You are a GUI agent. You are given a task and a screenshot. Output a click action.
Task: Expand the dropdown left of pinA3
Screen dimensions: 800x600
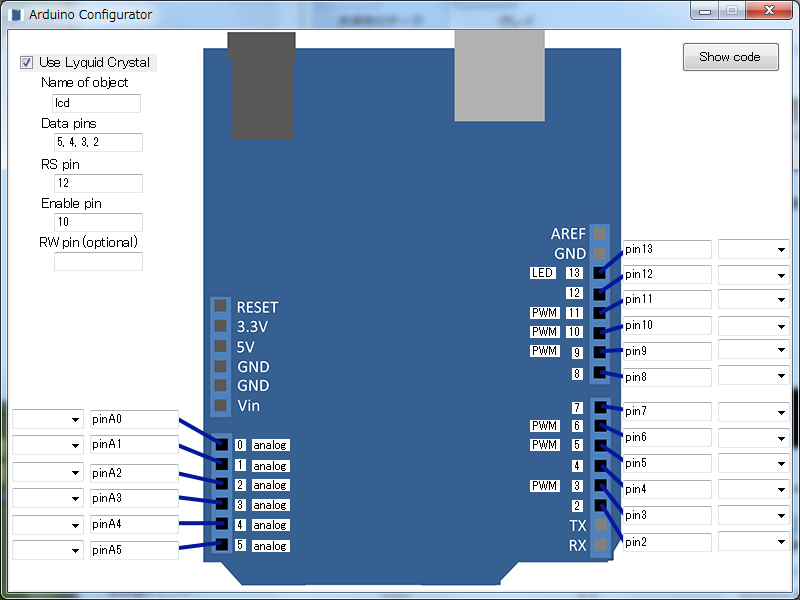click(x=48, y=498)
